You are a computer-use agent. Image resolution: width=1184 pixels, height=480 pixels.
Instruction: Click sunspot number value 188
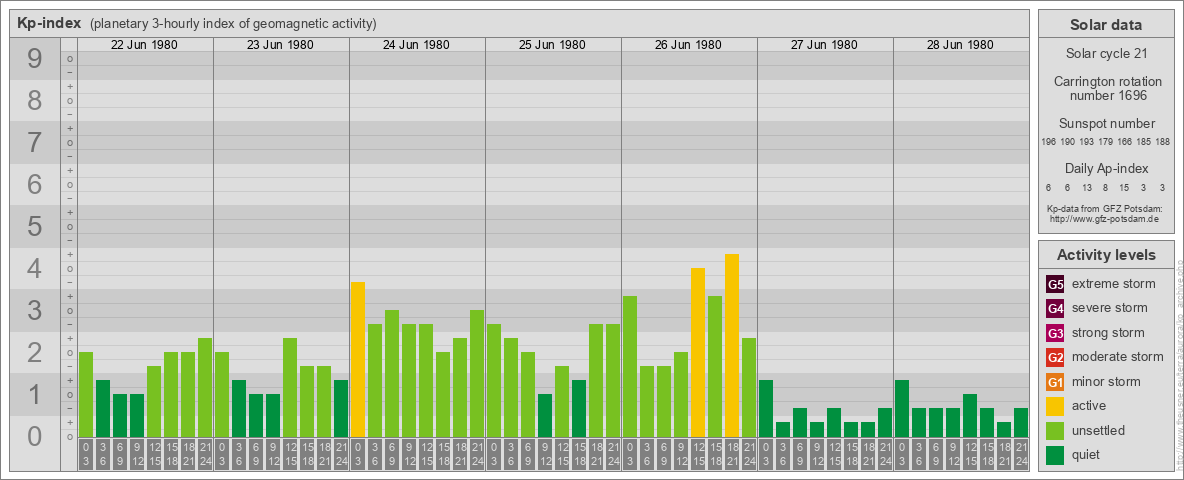pos(1163,142)
